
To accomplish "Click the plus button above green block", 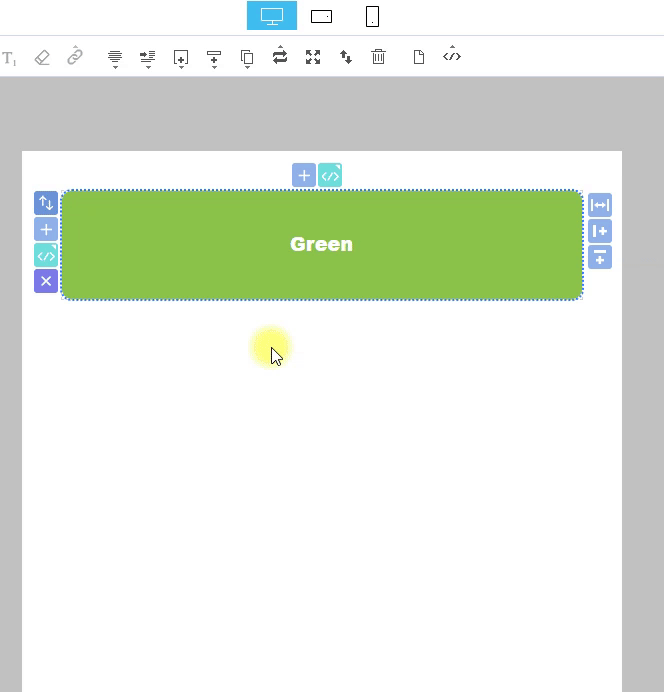I will click(304, 176).
